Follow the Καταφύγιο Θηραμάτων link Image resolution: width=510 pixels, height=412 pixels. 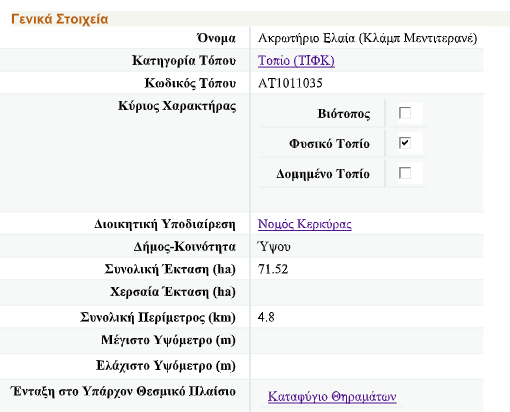pos(332,396)
